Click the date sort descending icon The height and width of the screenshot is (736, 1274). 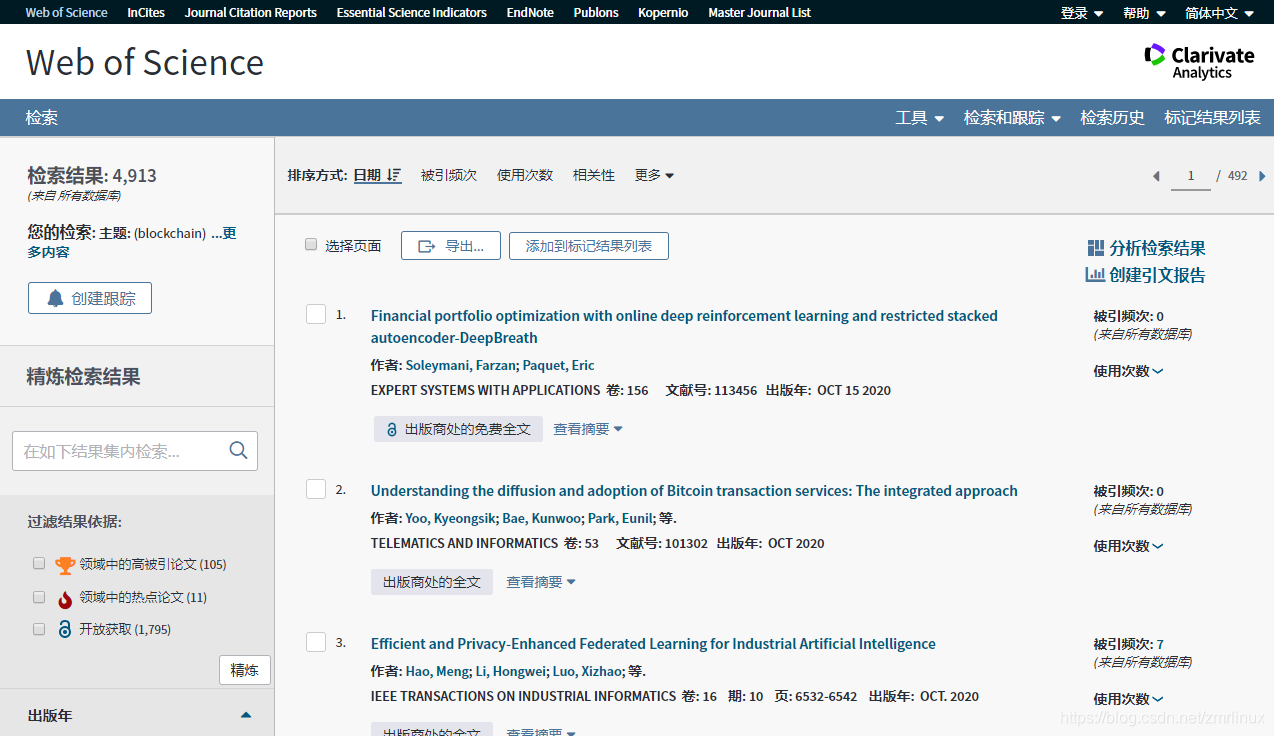pyautogui.click(x=394, y=175)
